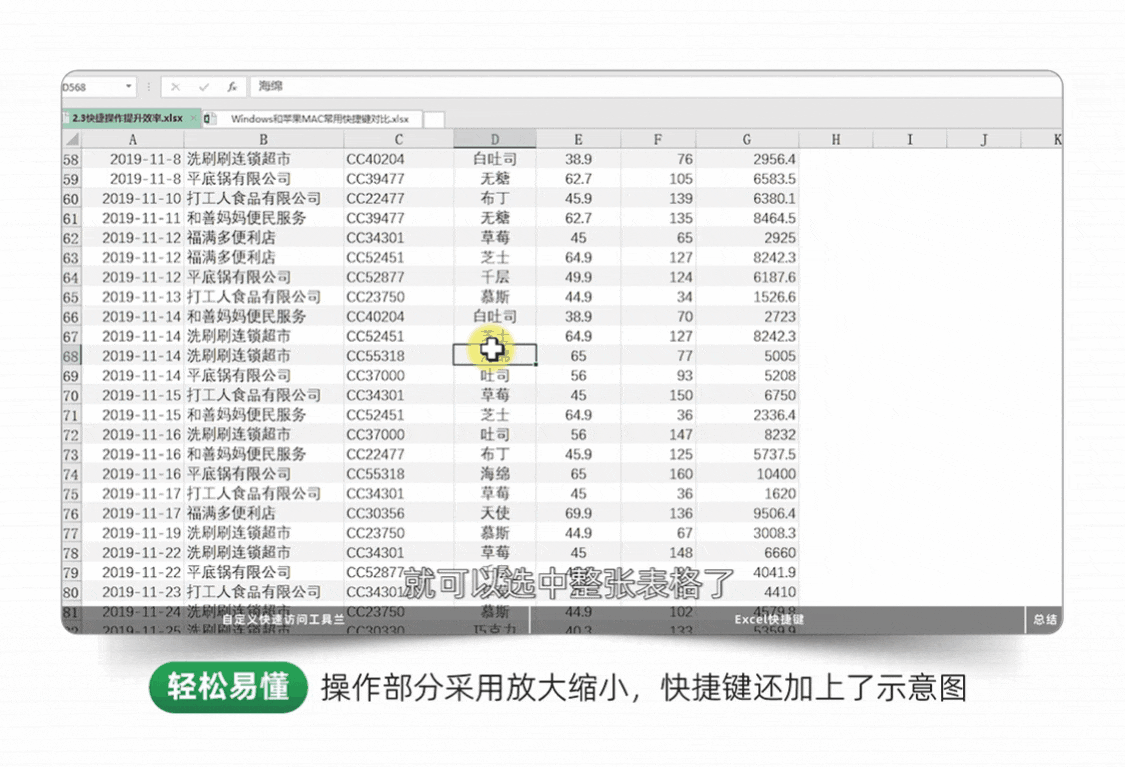The height and width of the screenshot is (767, 1125).
Task: Select column H header
Action: click(836, 139)
